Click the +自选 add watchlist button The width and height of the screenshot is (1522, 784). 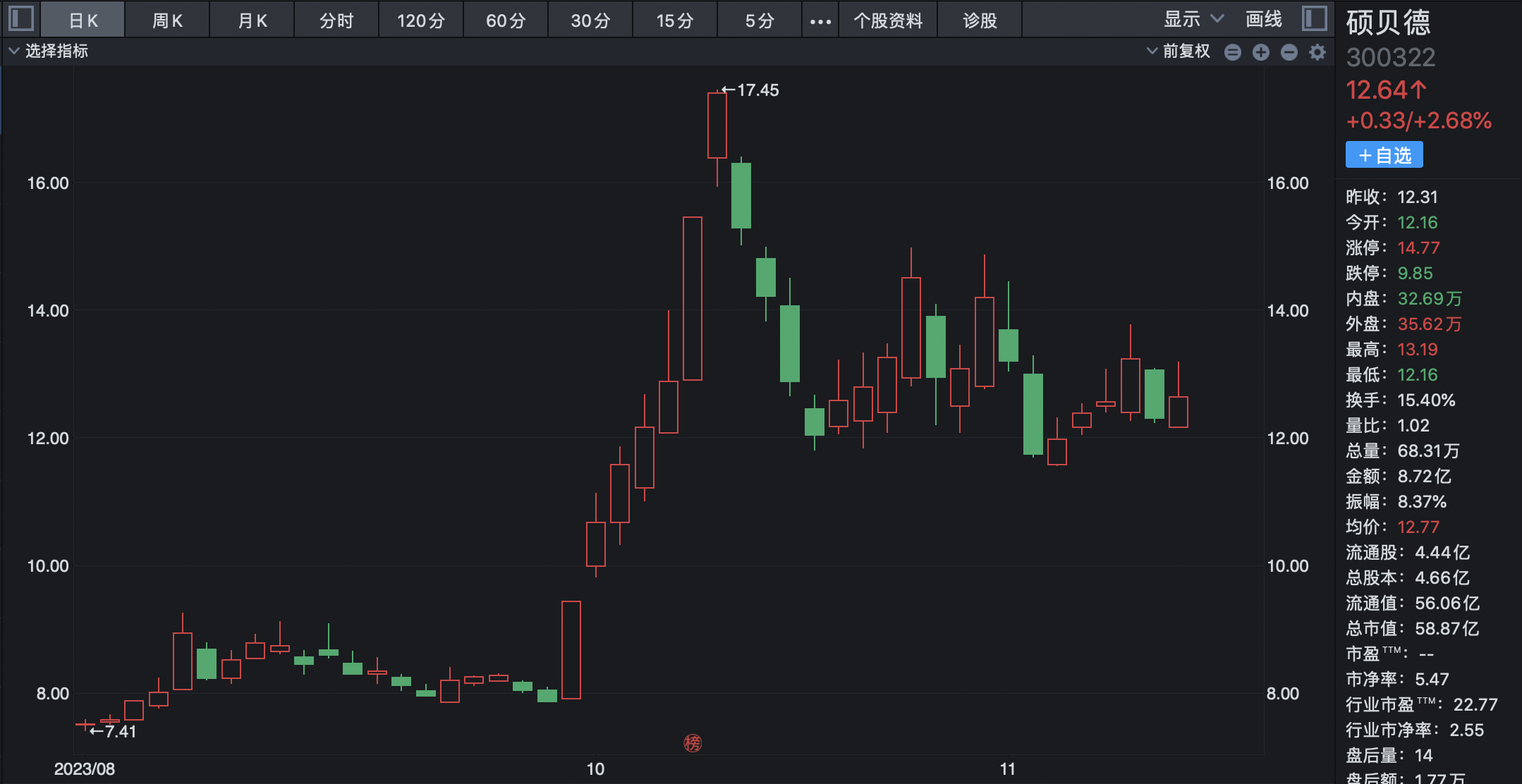click(1384, 155)
